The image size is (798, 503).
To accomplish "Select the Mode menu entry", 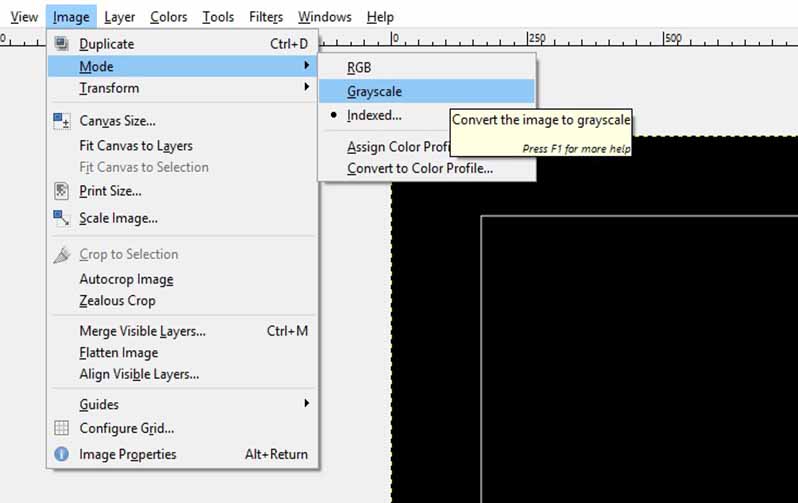I will 182,66.
